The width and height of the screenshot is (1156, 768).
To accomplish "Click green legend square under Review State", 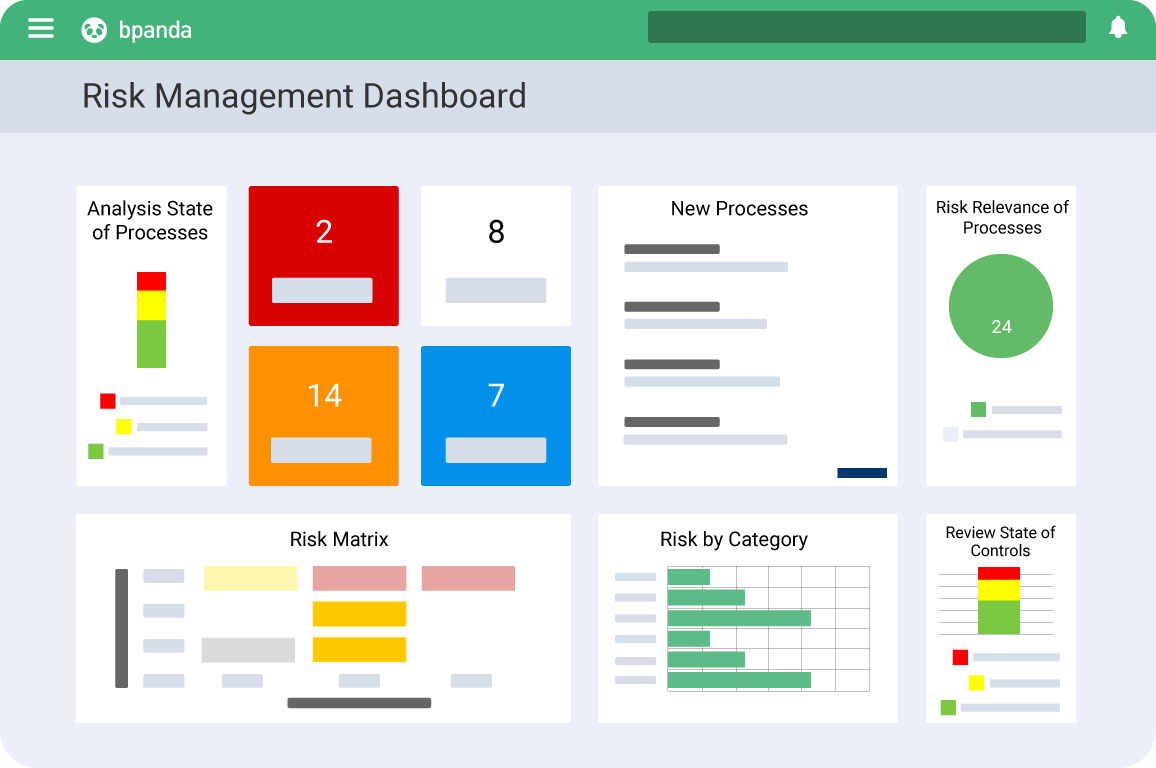I will [948, 708].
